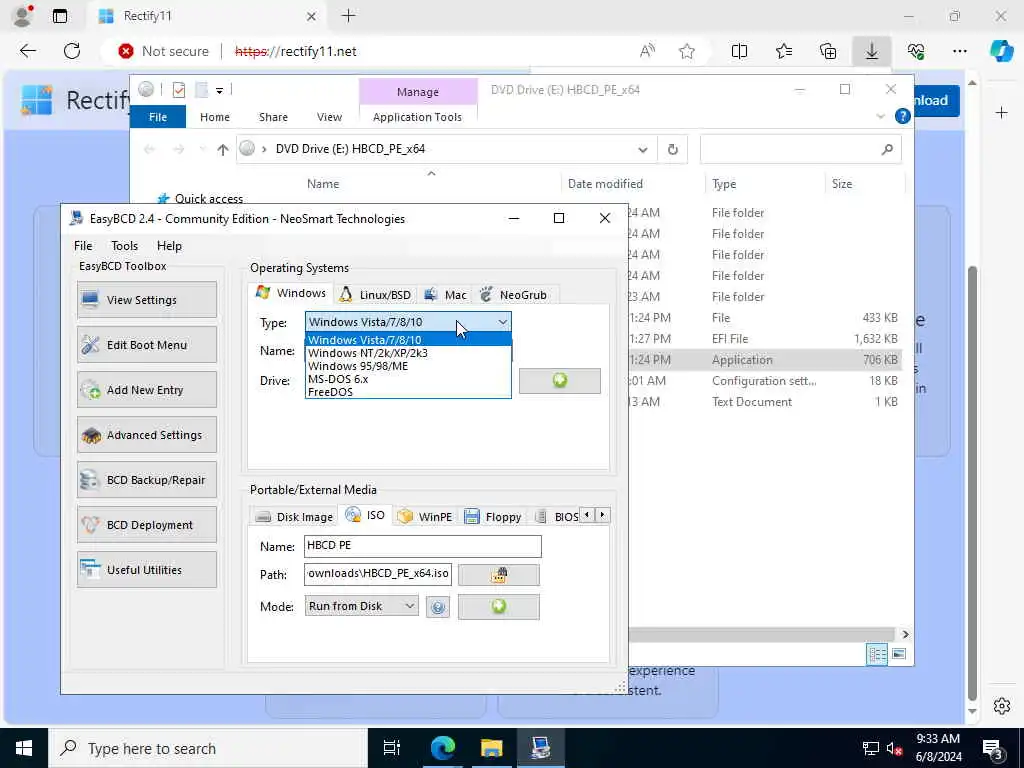Open Explorer Home ribbon tab
This screenshot has width=1024, height=768.
point(215,117)
